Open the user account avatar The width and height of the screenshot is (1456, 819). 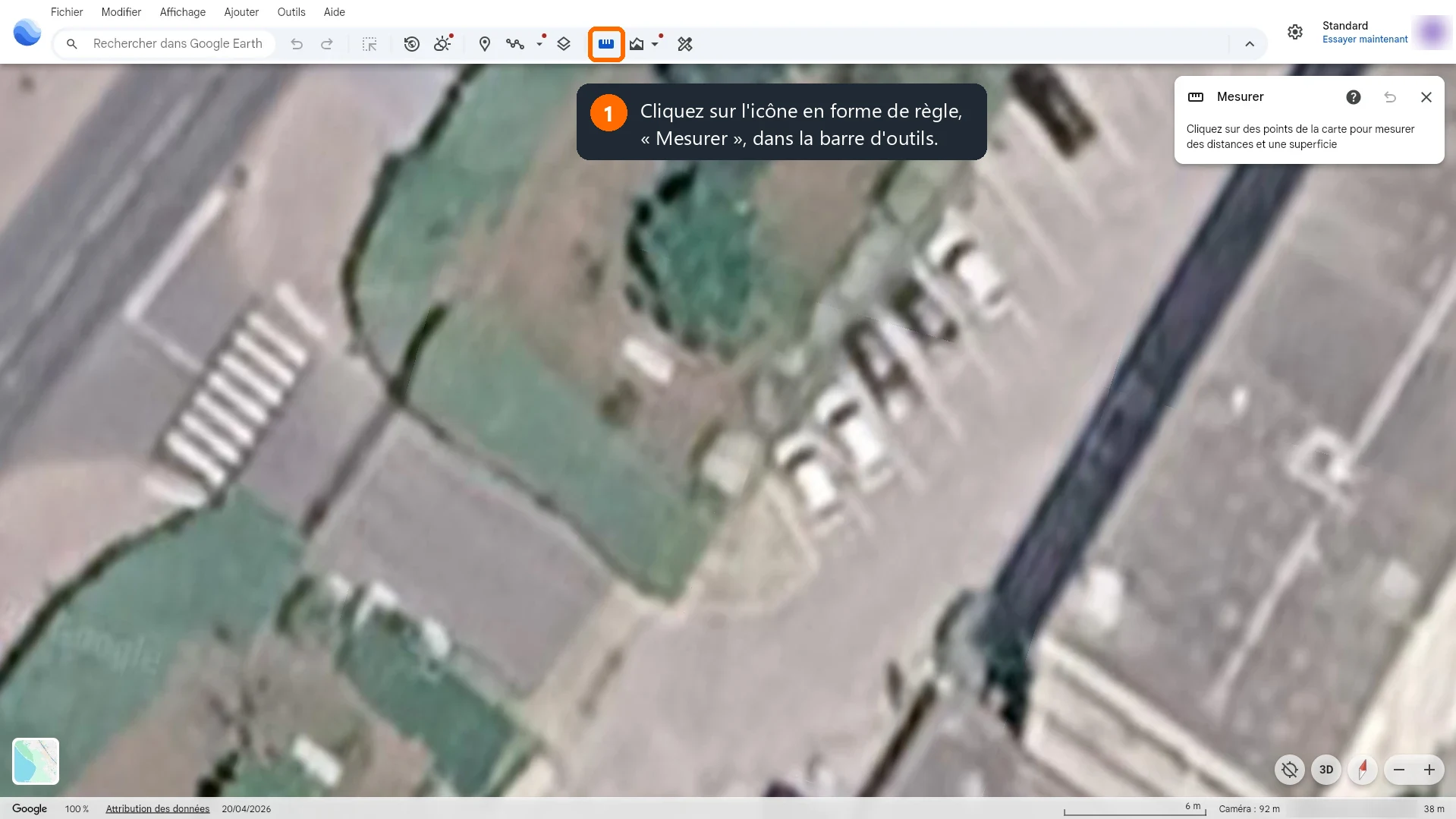1432,32
